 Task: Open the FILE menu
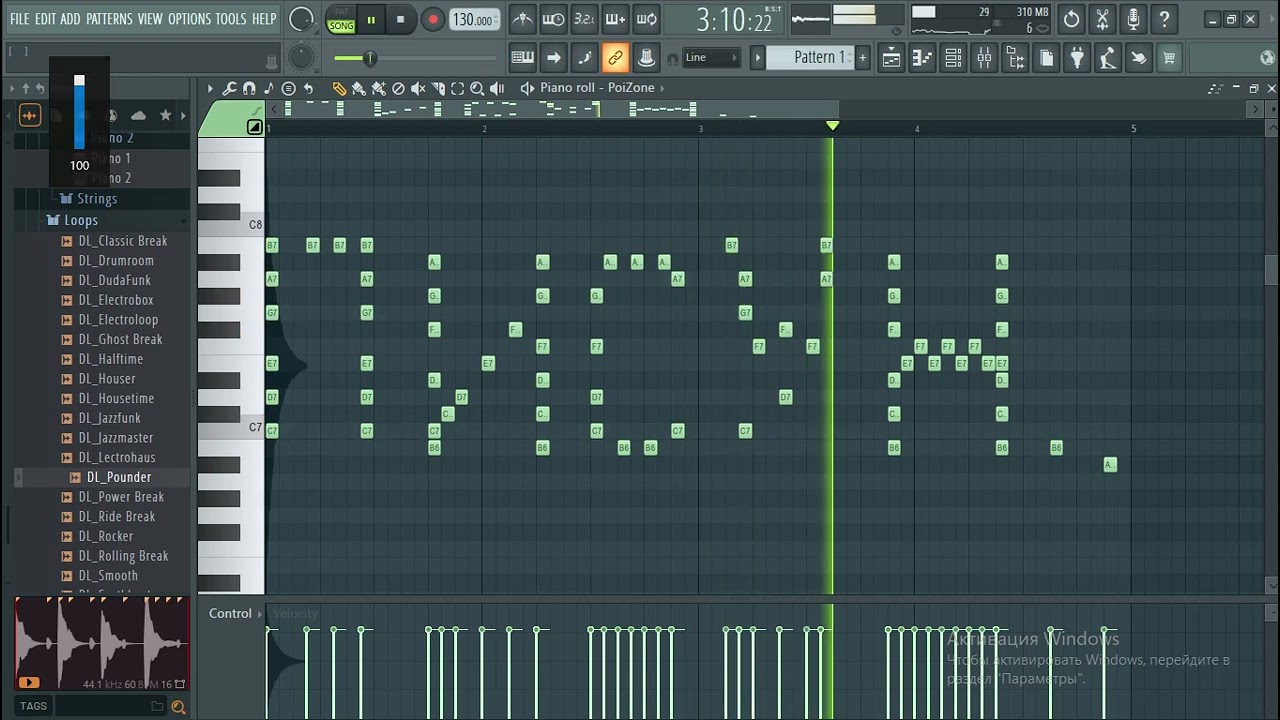(19, 19)
